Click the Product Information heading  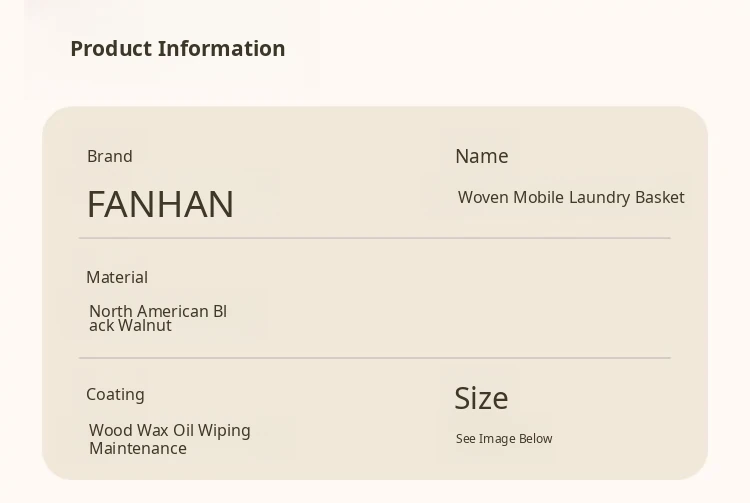point(177,48)
